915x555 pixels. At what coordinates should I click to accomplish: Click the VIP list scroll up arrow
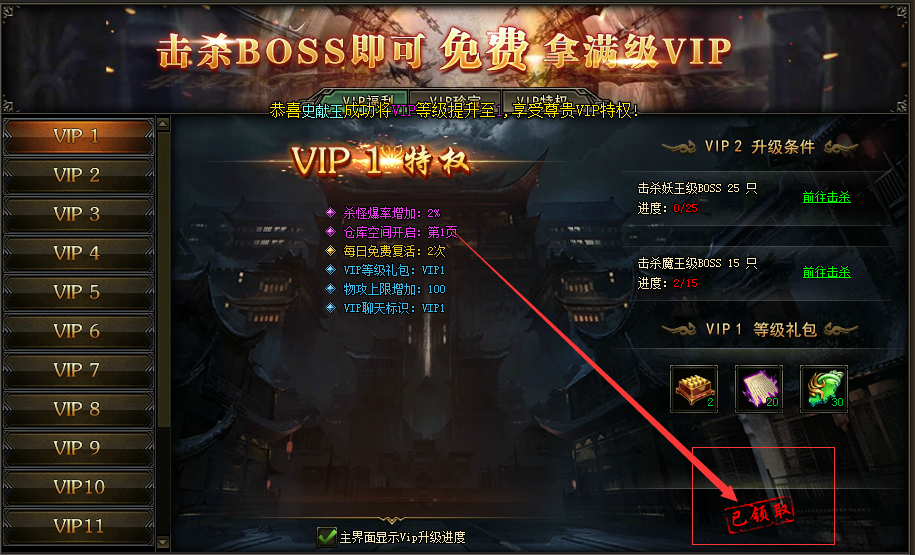[x=163, y=124]
